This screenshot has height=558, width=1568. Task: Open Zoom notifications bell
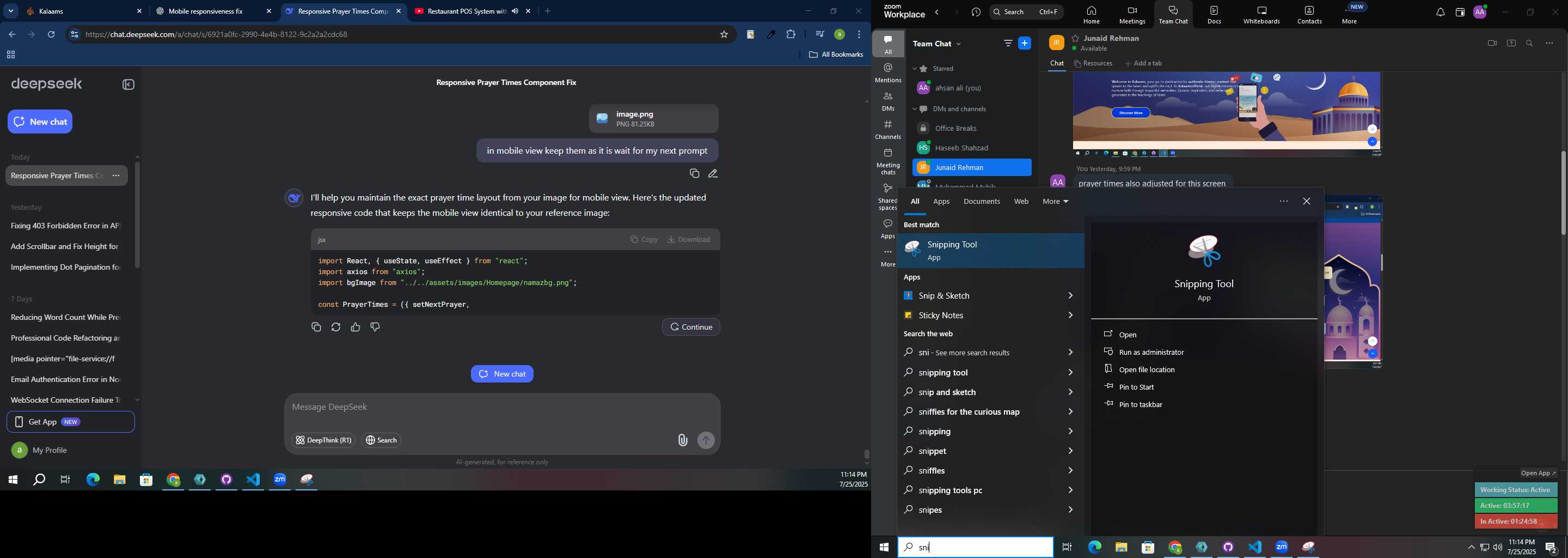(1440, 13)
